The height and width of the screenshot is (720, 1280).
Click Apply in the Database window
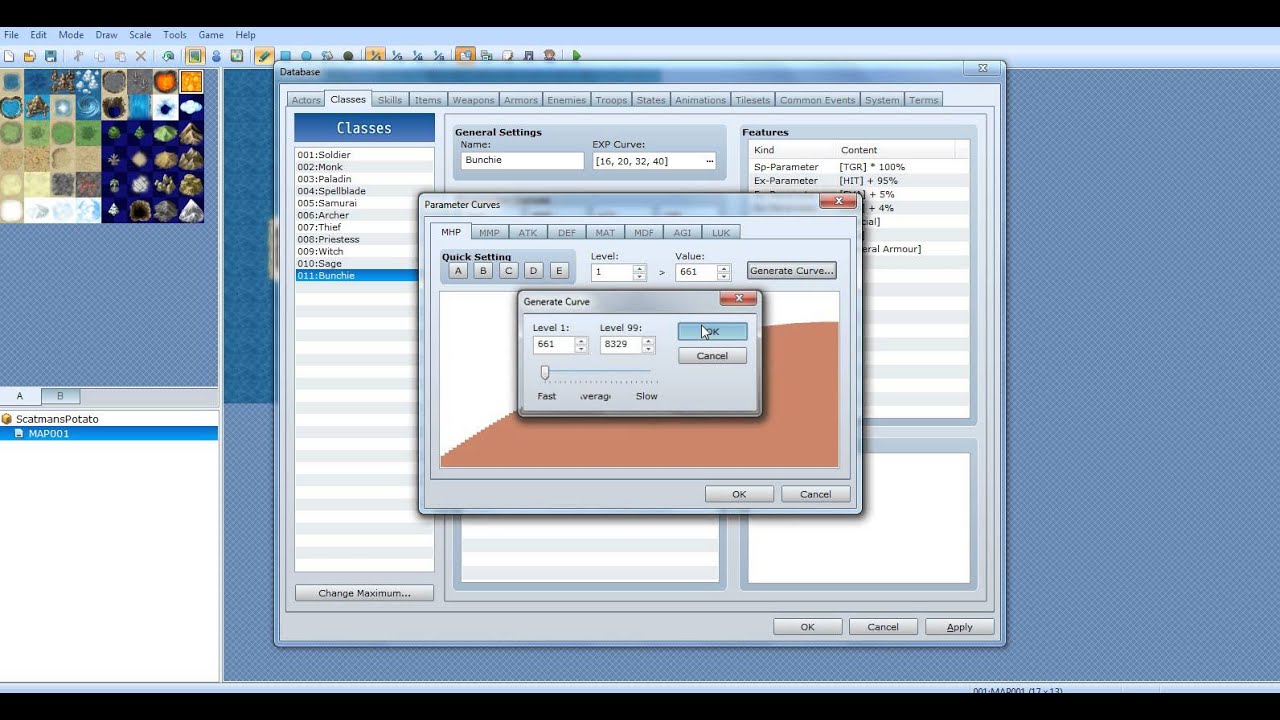(x=959, y=627)
